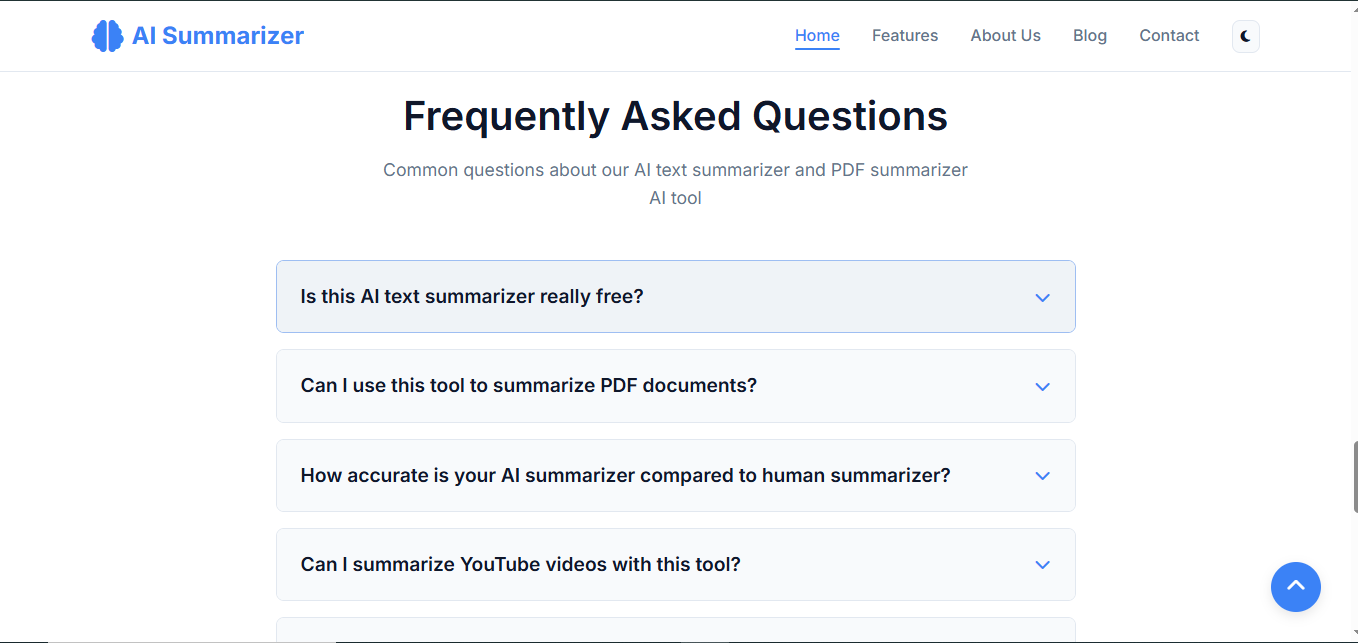The height and width of the screenshot is (643, 1358).
Task: Toggle dark mode with moon icon
Action: coord(1245,36)
